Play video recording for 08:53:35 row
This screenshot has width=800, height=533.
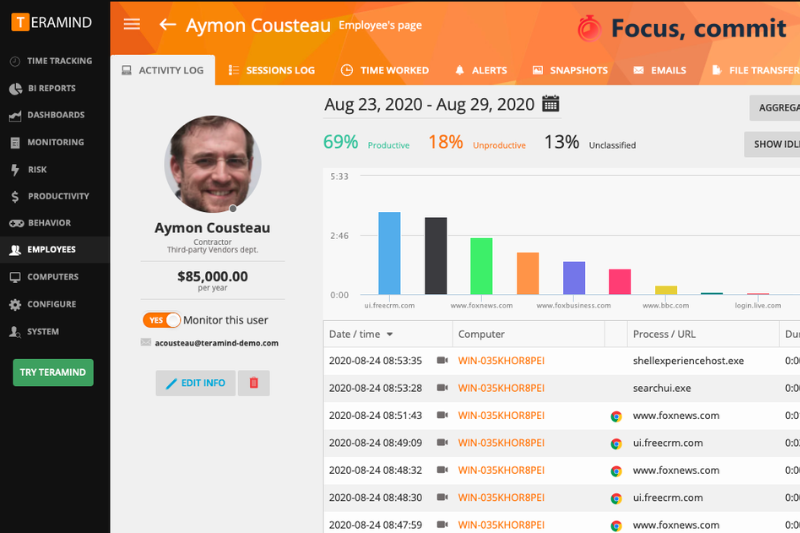pos(442,360)
